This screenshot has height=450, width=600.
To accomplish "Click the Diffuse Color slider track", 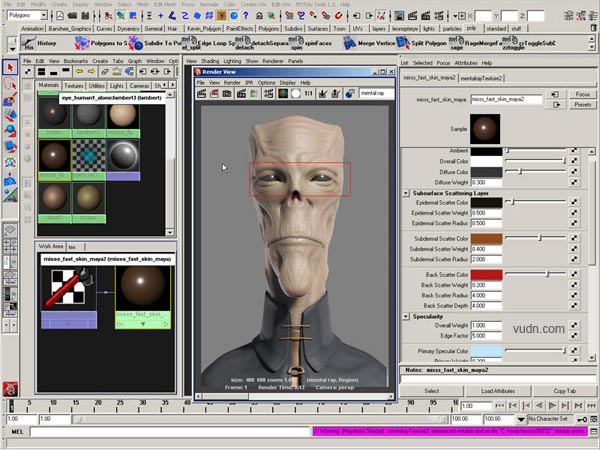I will point(535,172).
